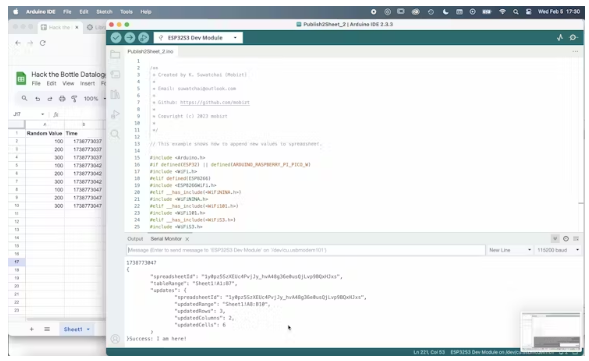Follow the GitHub link in the code comment
589x361 pixels.
(x=214, y=102)
